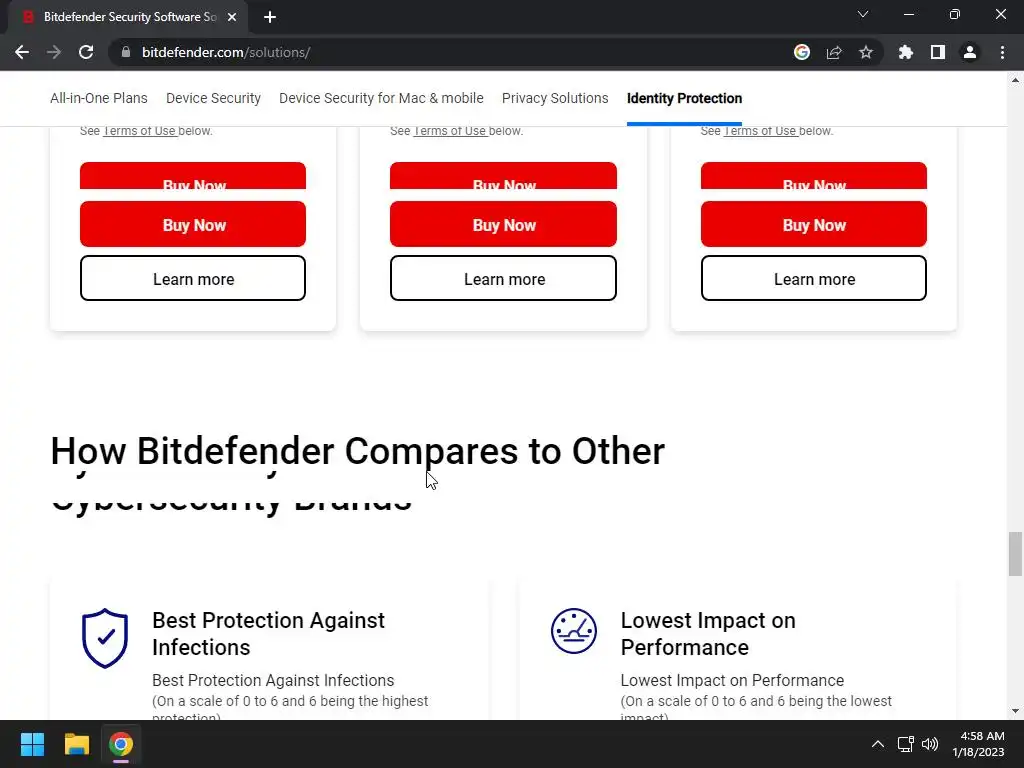Open Terms of Use link in first card
This screenshot has height=768, width=1024.
click(139, 131)
